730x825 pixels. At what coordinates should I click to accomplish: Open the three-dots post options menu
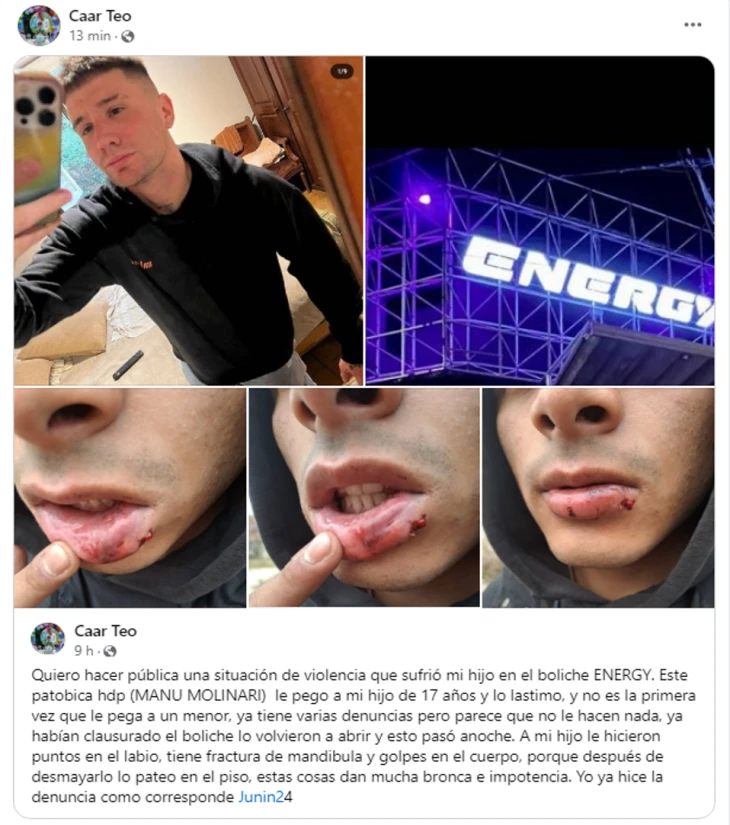tap(692, 25)
